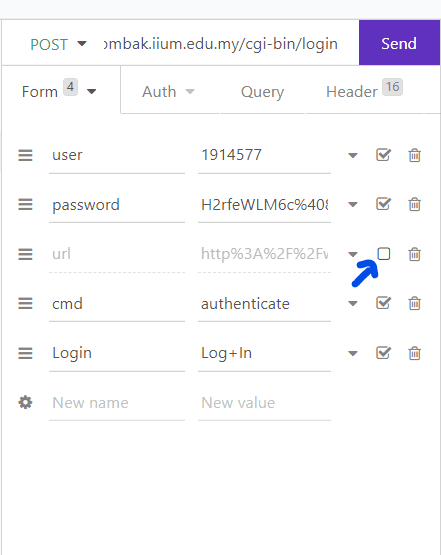Remove the cmd row using trash icon

click(x=414, y=303)
